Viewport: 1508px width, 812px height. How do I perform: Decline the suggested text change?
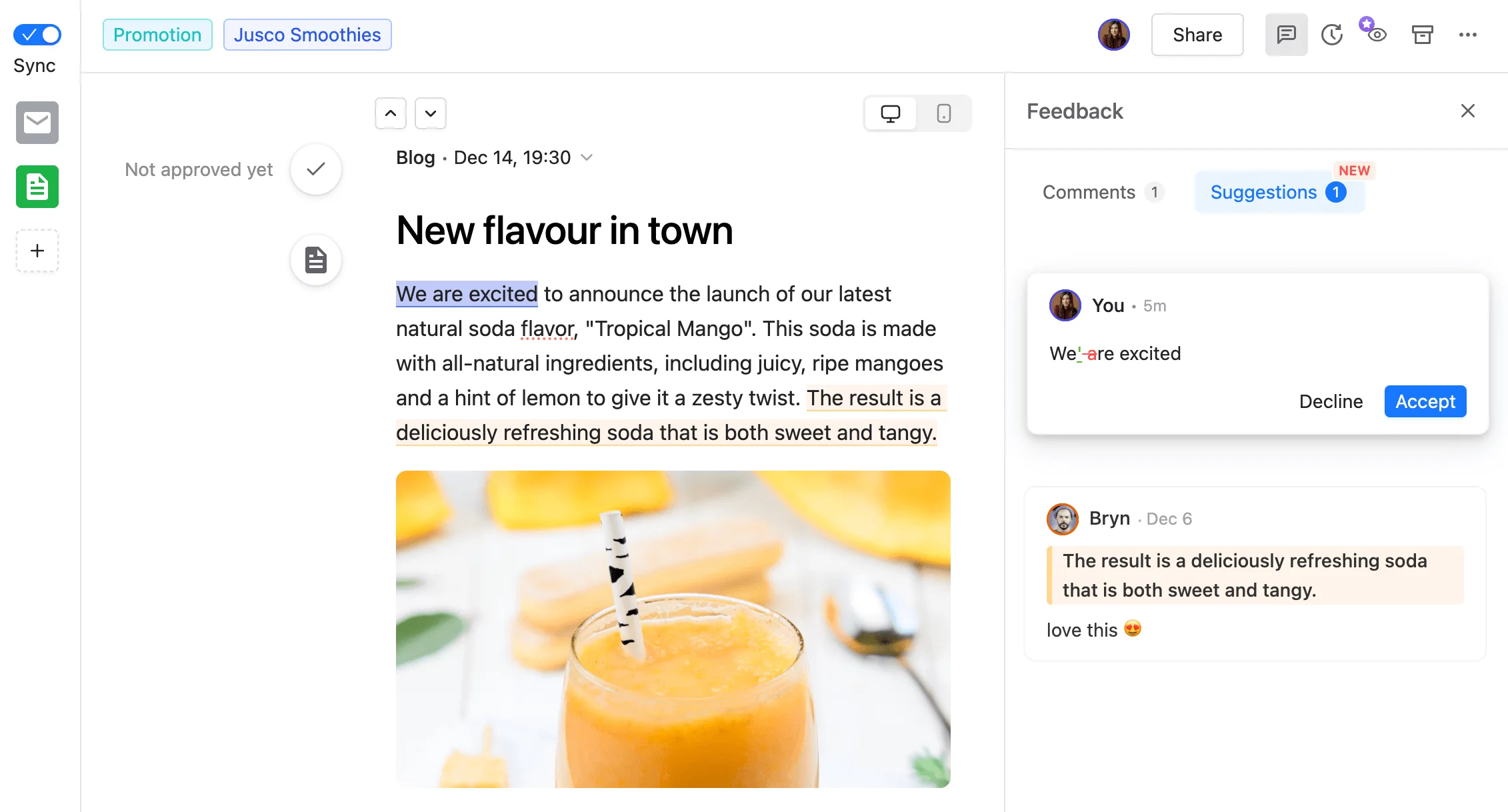point(1331,400)
